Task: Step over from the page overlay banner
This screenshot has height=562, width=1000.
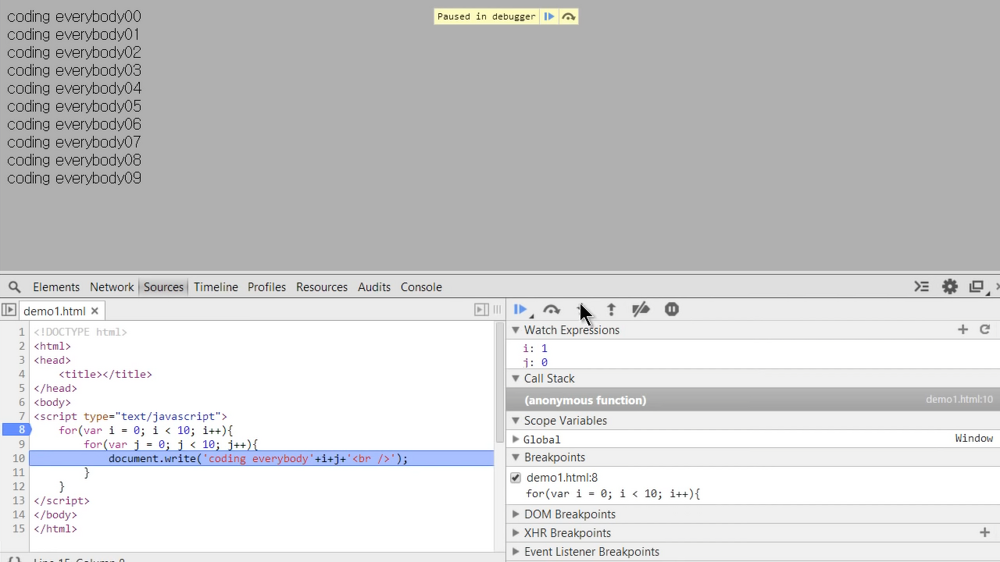Action: [x=568, y=17]
